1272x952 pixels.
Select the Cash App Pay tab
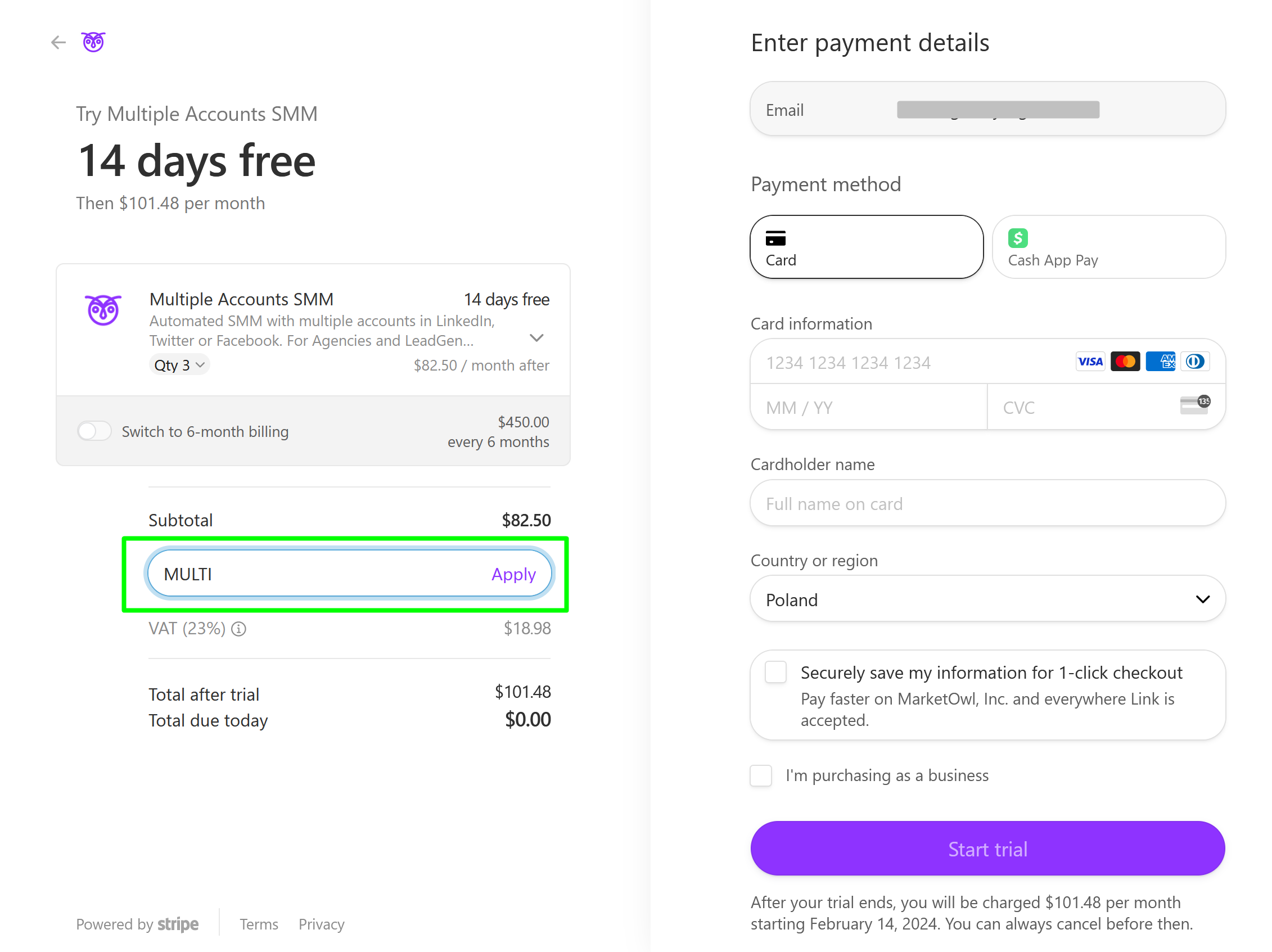pyautogui.click(x=1109, y=247)
